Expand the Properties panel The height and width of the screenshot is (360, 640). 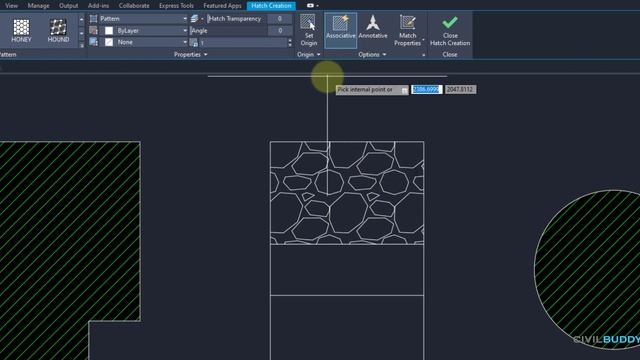point(191,54)
